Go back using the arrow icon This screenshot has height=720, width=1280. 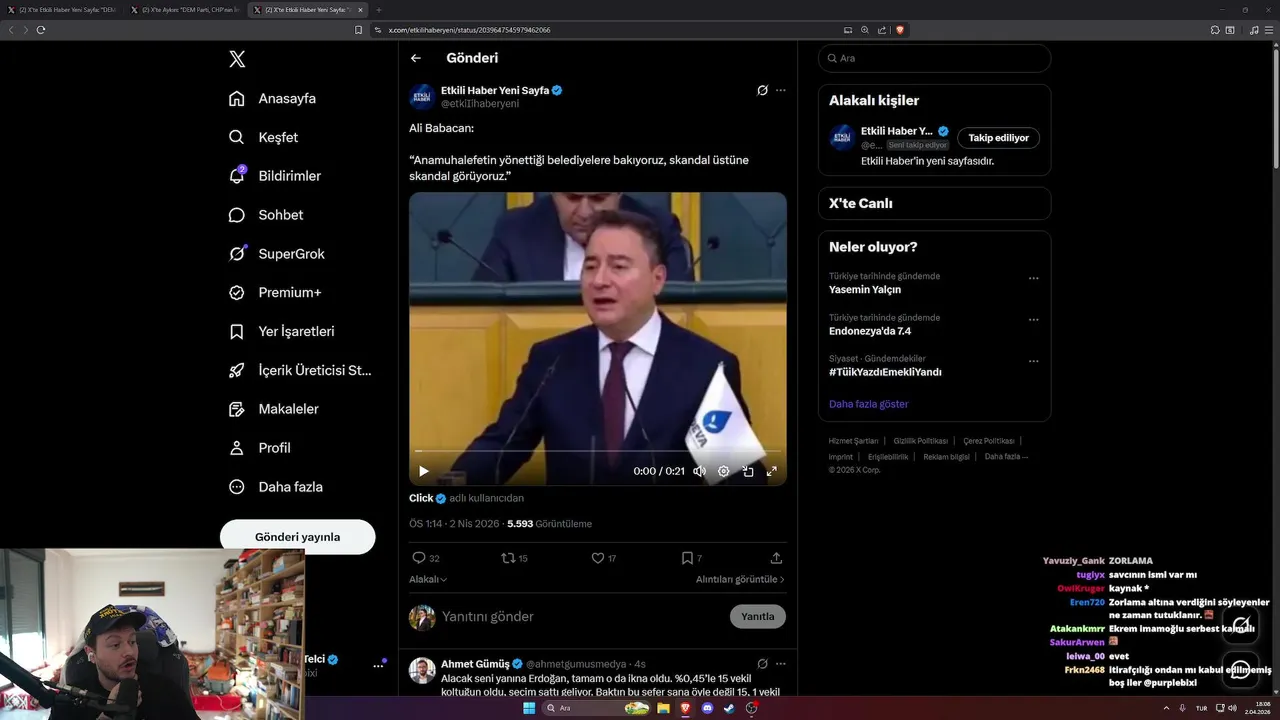click(416, 58)
